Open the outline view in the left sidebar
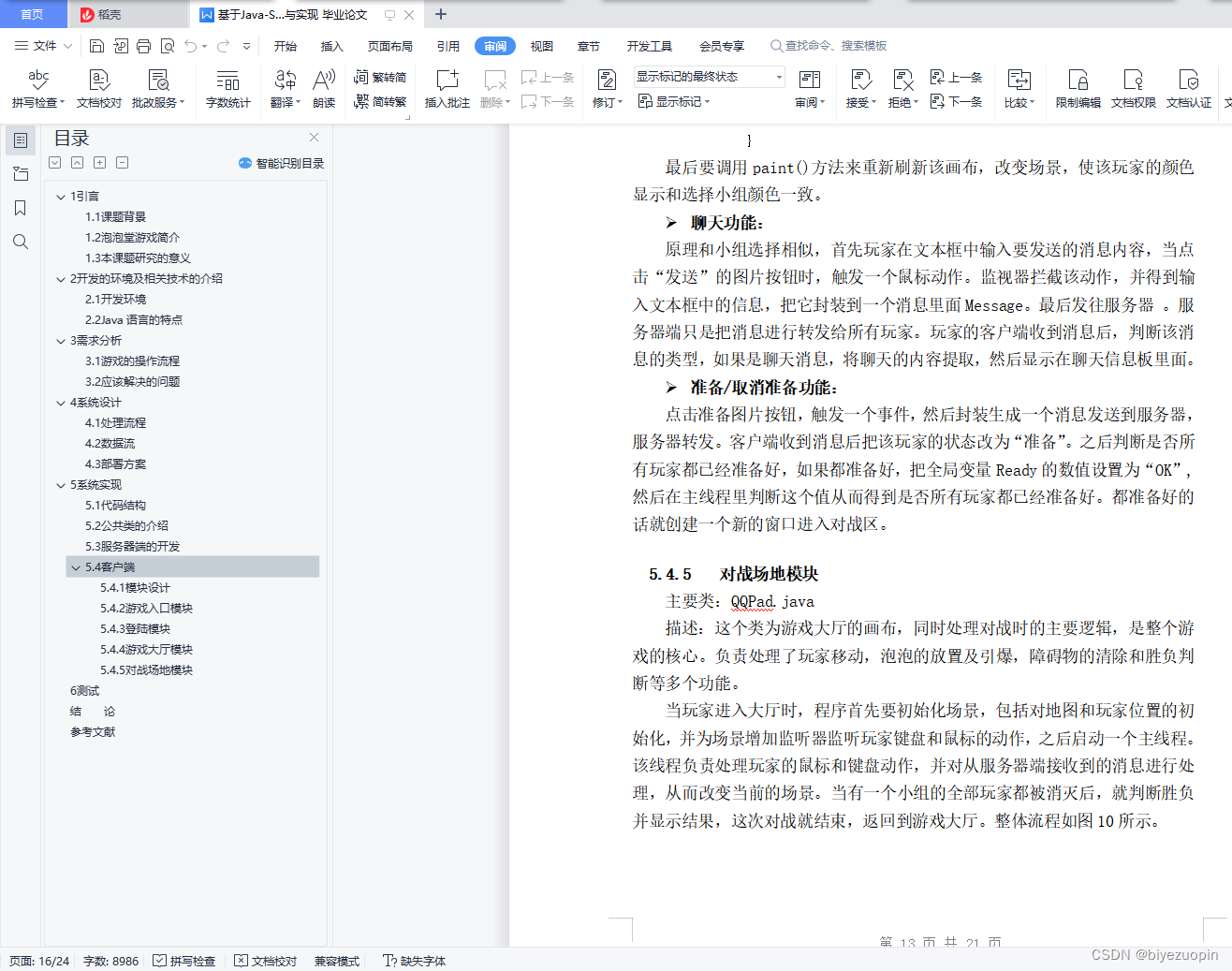The image size is (1232, 971). coord(21,140)
